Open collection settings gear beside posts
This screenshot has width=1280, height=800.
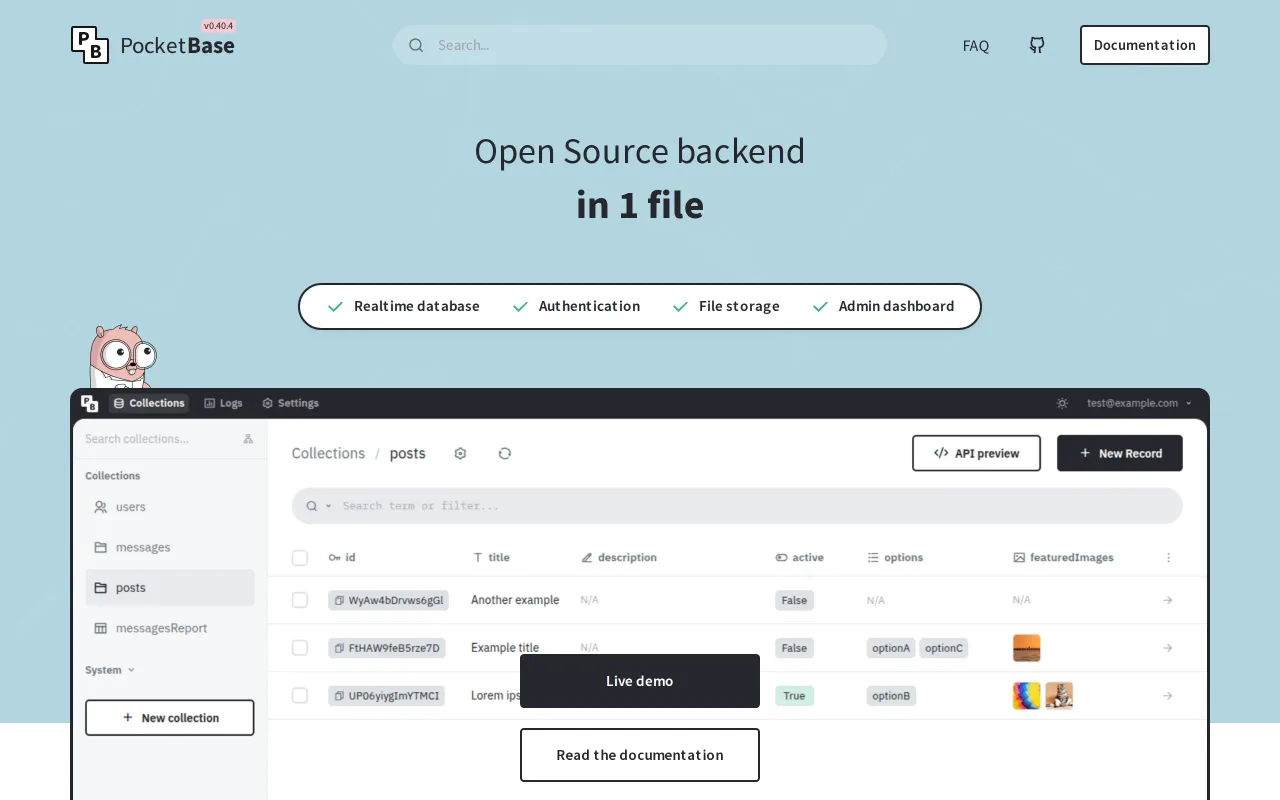[x=460, y=453]
